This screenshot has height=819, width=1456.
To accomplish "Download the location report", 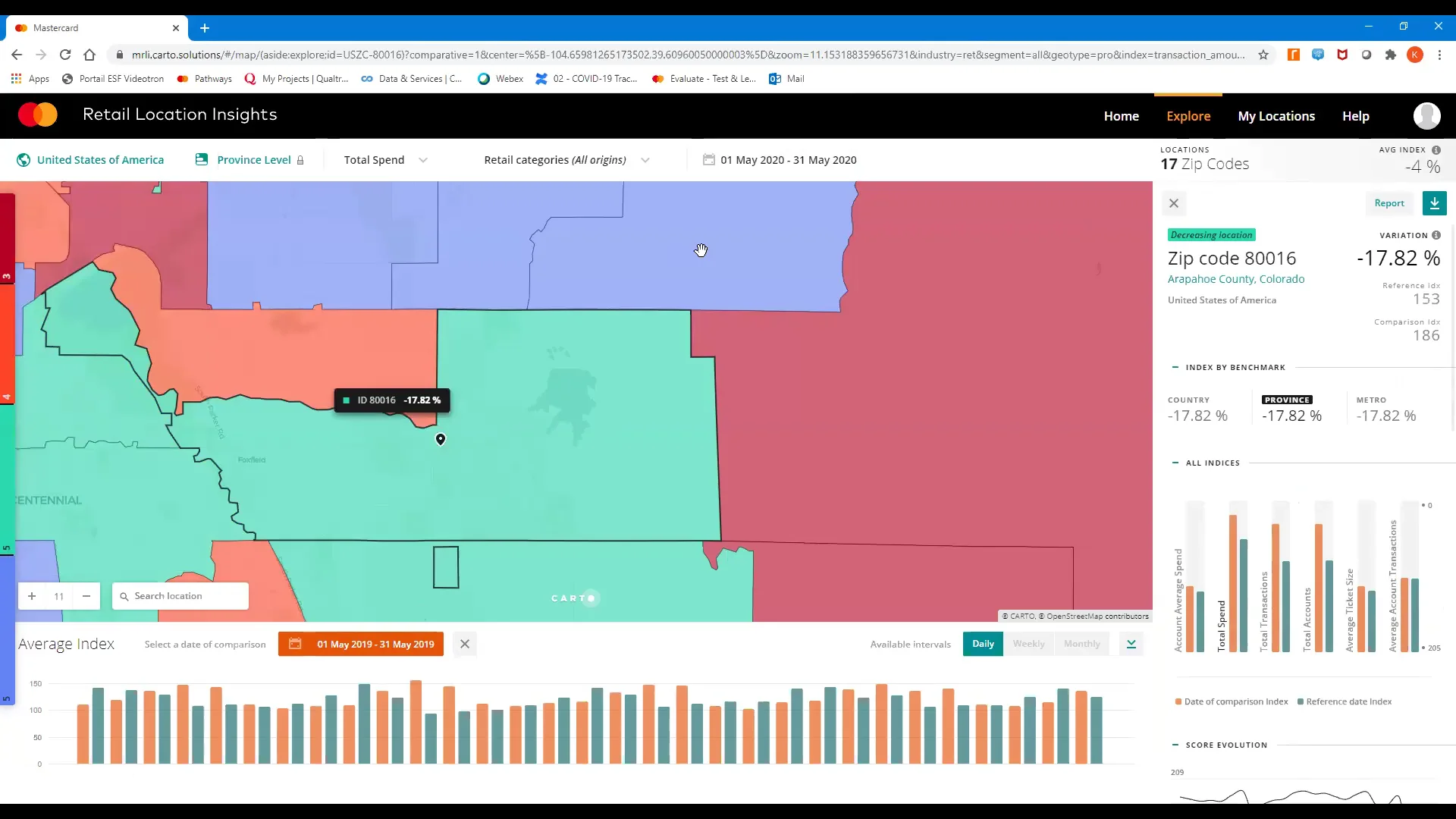I will point(1435,202).
